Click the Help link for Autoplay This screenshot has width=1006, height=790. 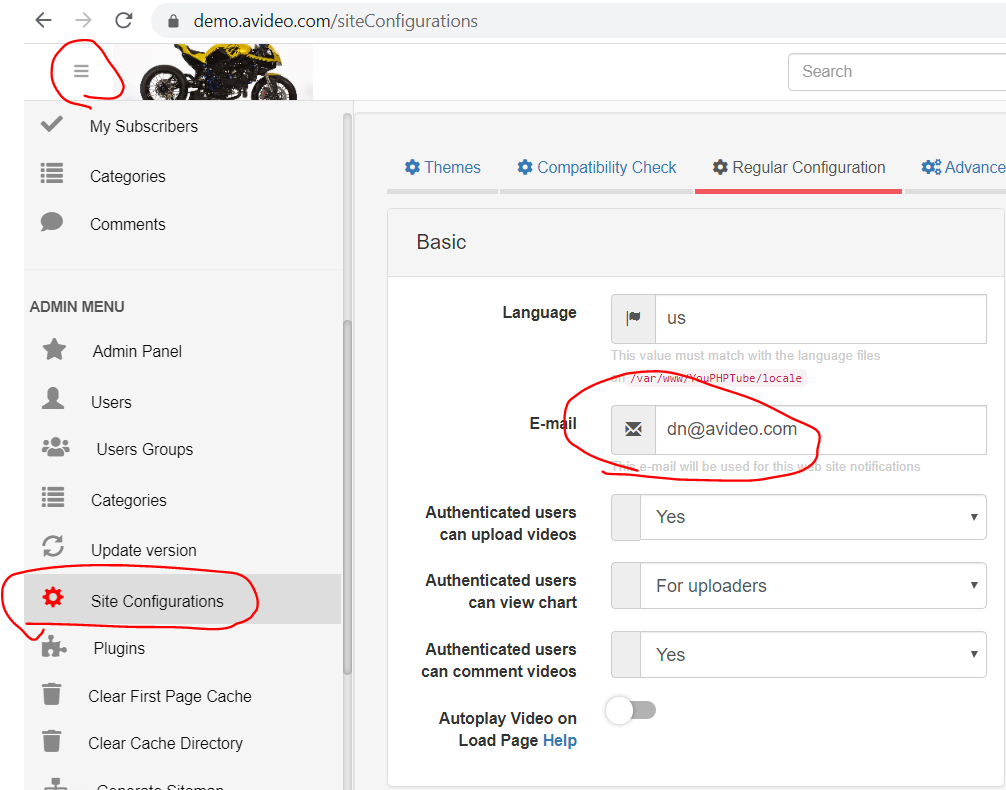click(559, 741)
